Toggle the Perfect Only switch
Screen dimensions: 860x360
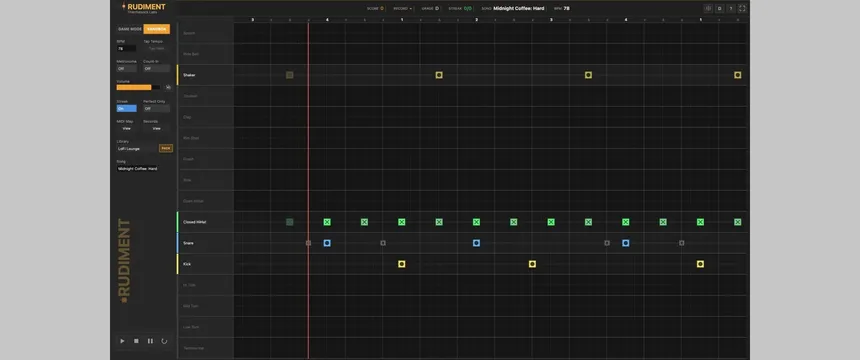point(156,109)
